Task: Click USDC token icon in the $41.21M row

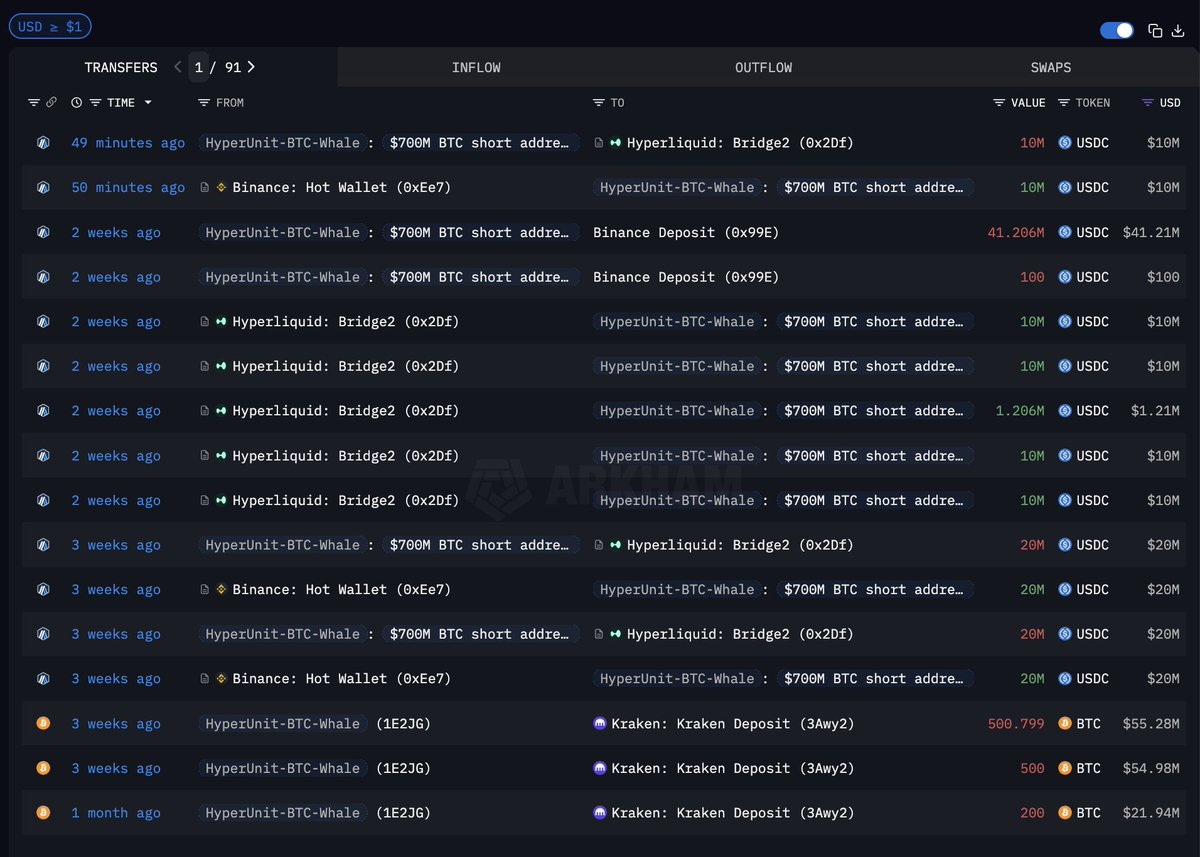Action: (1065, 233)
